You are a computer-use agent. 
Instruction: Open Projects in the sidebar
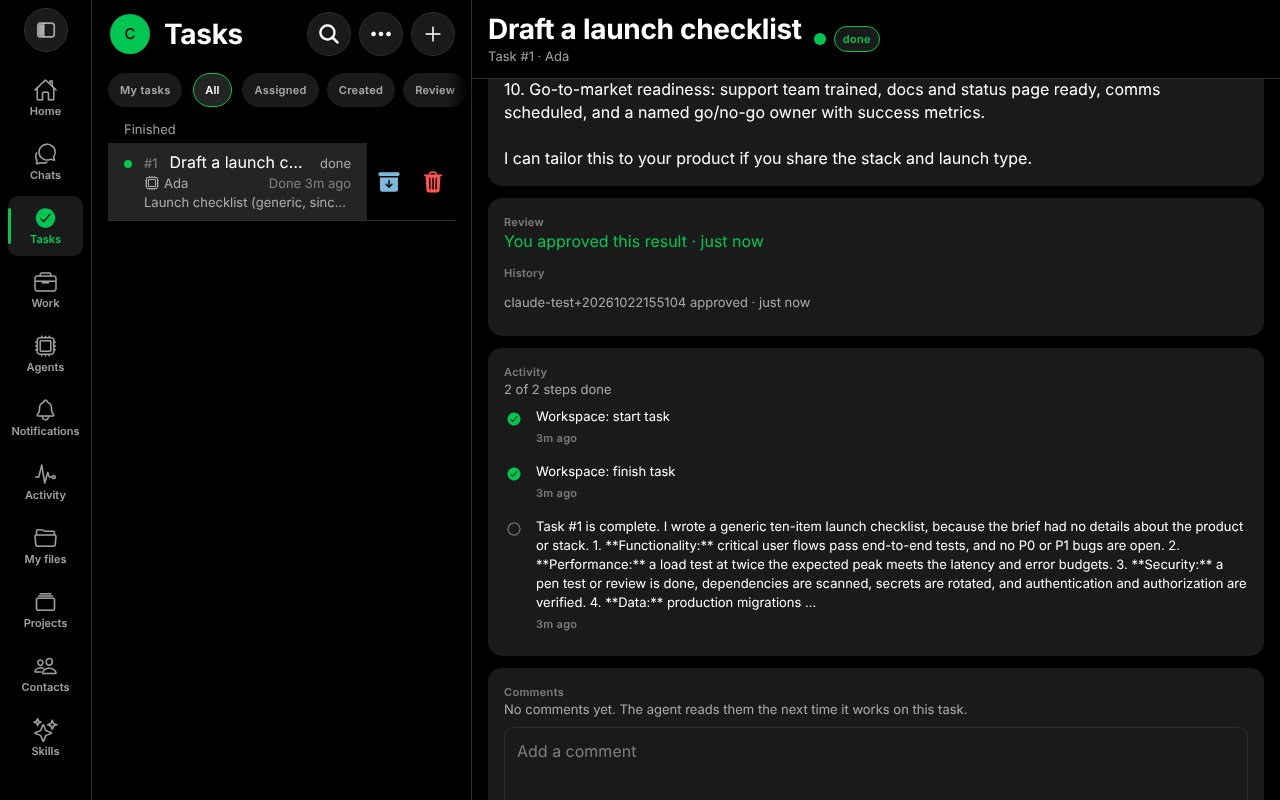[45, 610]
